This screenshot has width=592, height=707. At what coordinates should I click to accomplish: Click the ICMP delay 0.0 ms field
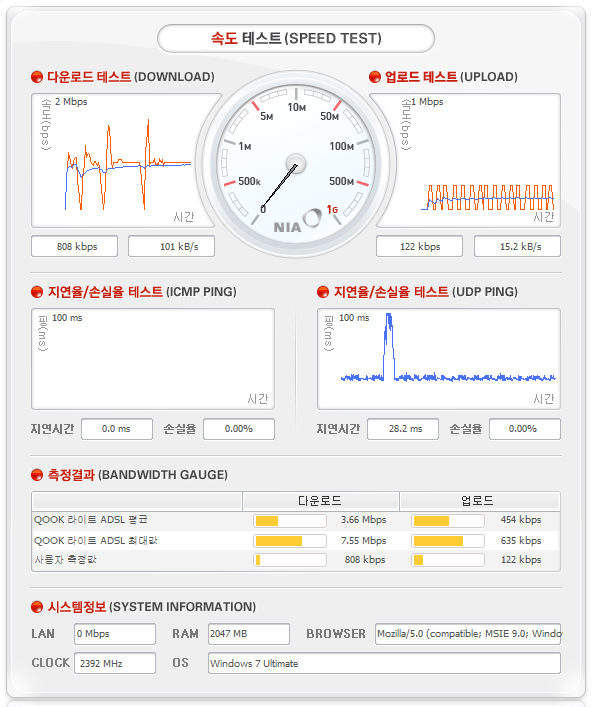pyautogui.click(x=117, y=429)
